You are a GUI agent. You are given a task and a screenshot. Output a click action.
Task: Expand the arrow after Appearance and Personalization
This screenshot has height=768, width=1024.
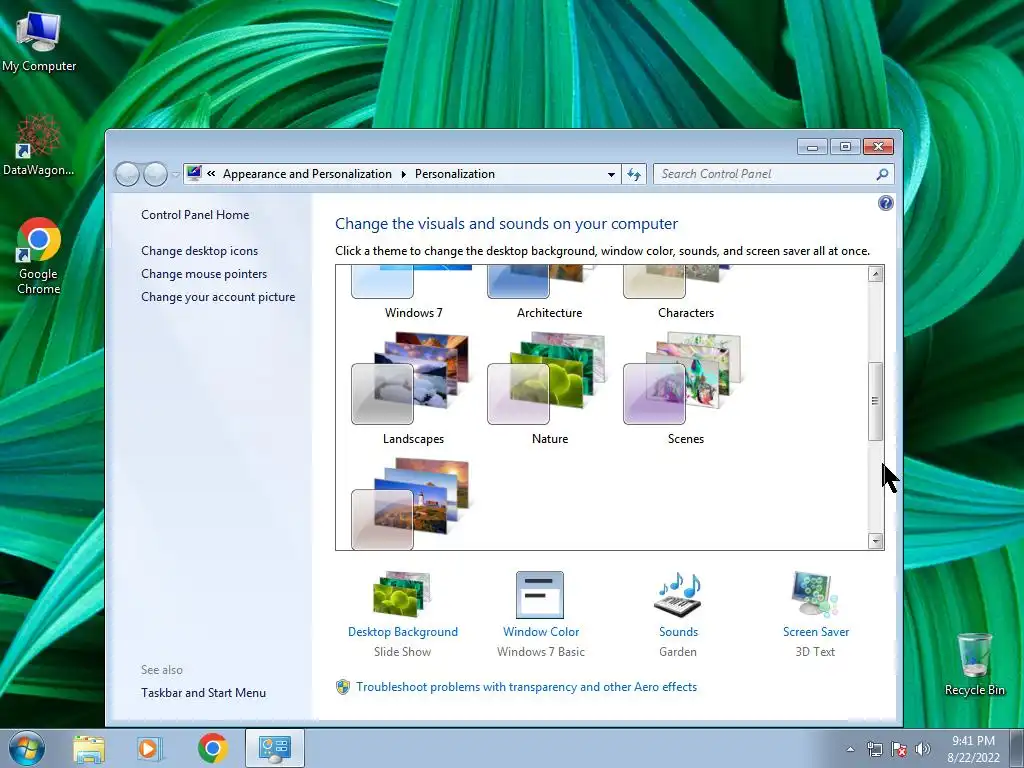click(404, 174)
